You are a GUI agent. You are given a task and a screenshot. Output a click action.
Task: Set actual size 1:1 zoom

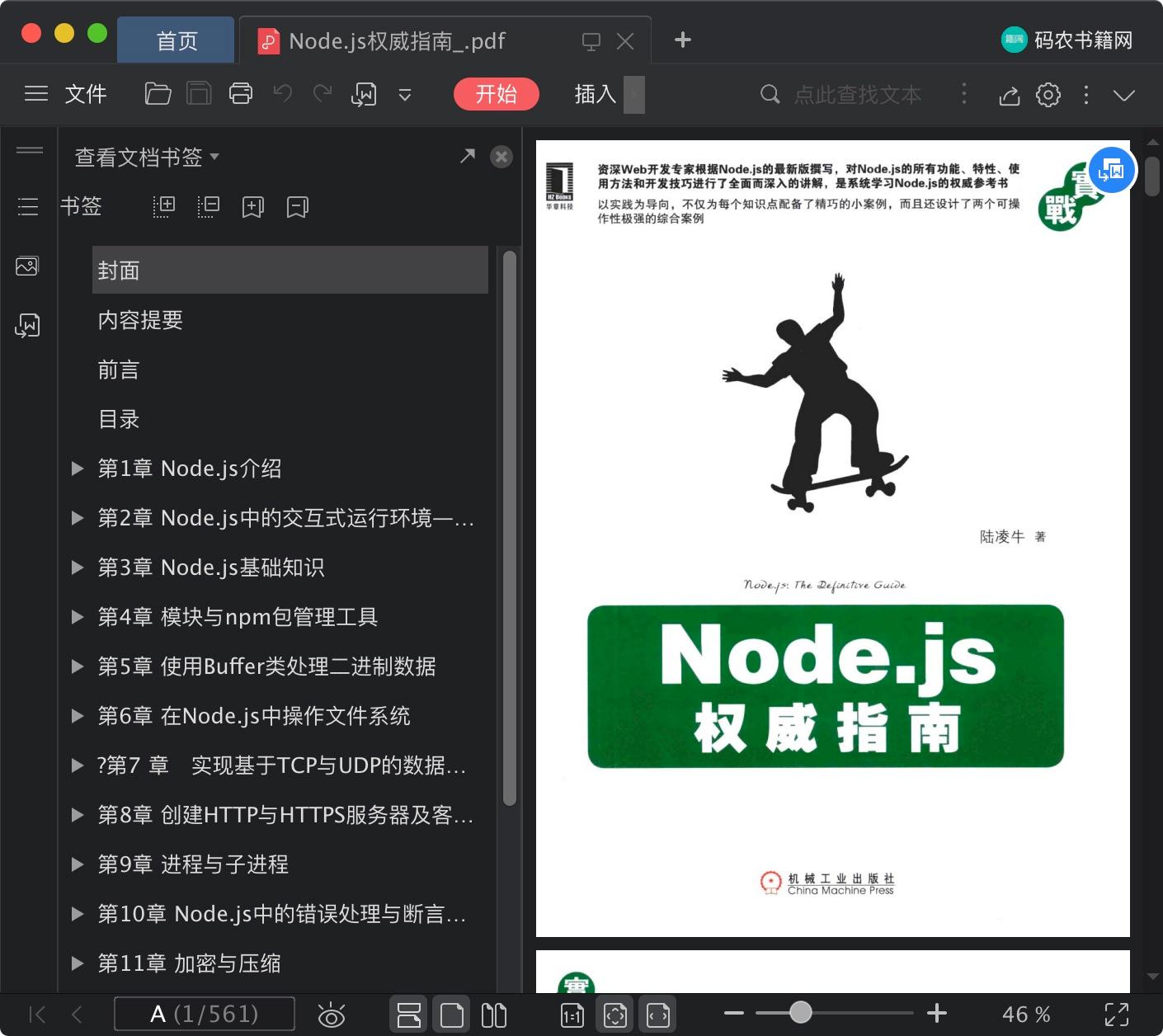click(x=572, y=1015)
